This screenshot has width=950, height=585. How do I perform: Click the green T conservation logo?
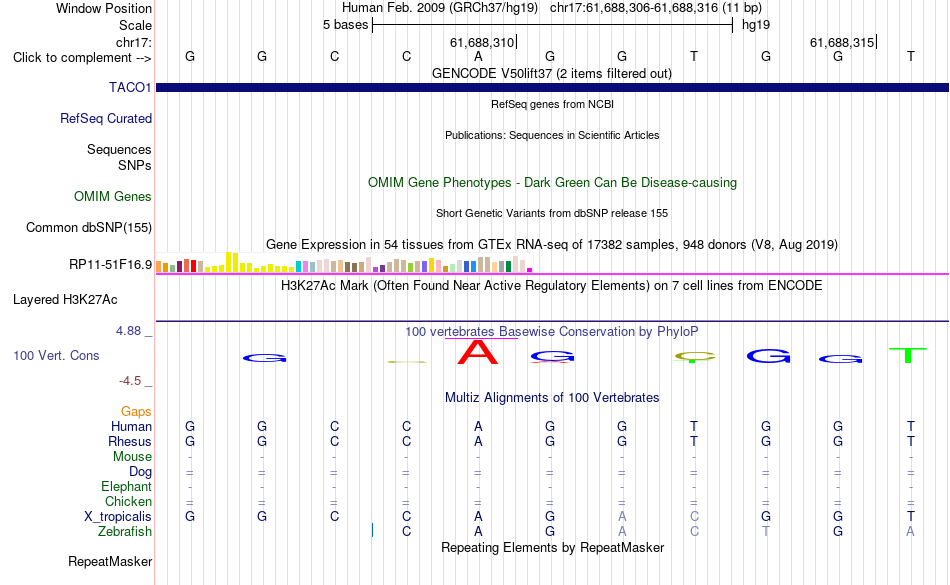(x=908, y=355)
